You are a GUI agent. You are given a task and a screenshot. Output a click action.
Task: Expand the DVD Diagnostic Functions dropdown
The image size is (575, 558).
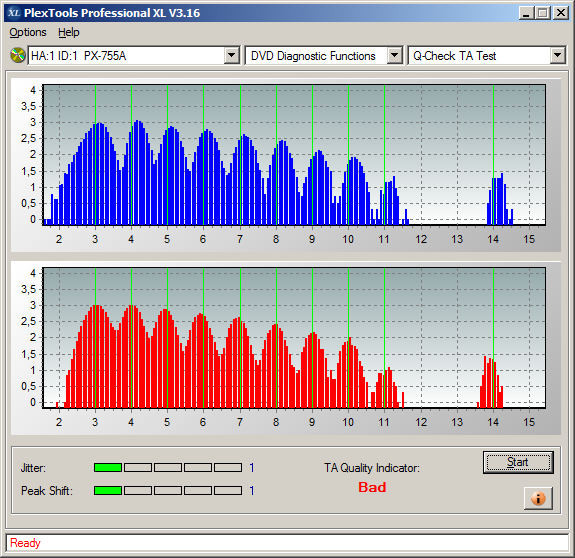pyautogui.click(x=395, y=56)
